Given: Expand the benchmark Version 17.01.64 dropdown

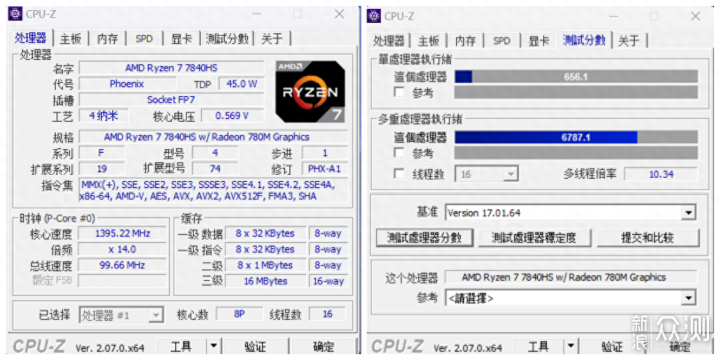Looking at the screenshot, I should (688, 213).
